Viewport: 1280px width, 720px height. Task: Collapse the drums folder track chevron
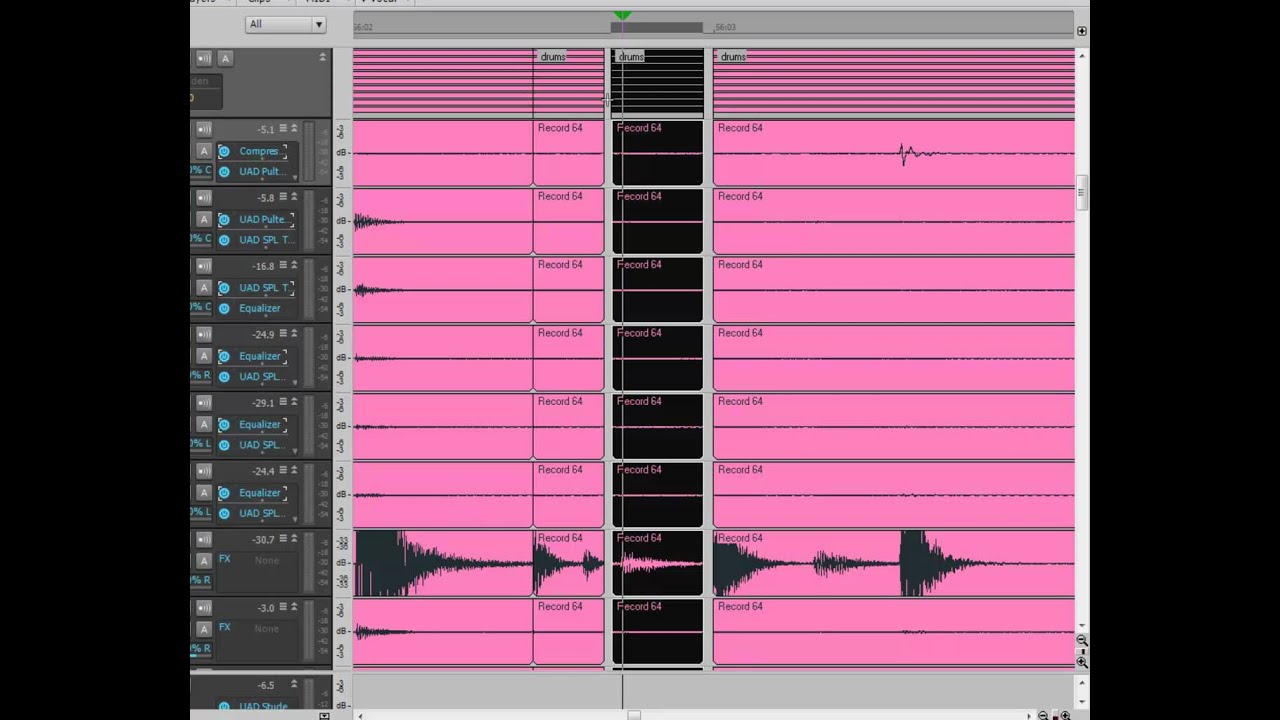322,57
